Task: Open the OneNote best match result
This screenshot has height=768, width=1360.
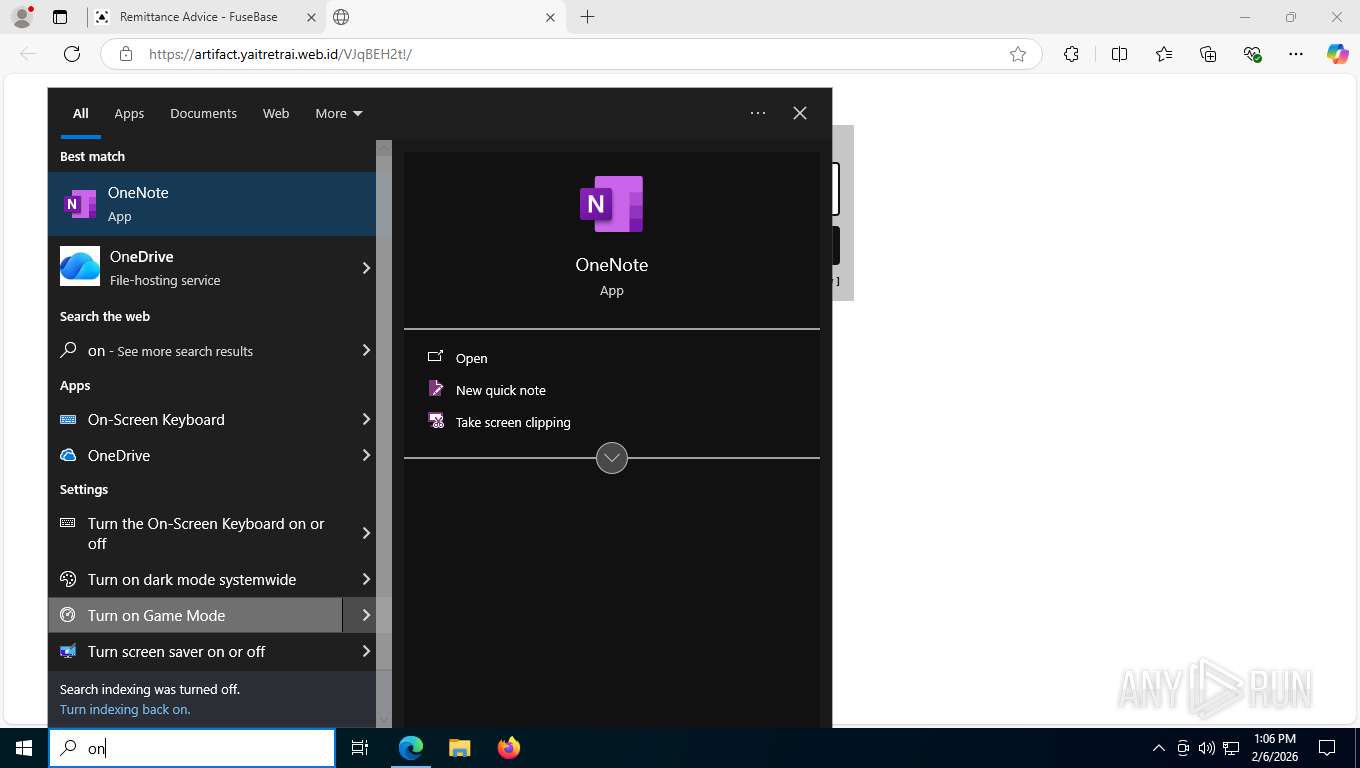Action: [212, 204]
